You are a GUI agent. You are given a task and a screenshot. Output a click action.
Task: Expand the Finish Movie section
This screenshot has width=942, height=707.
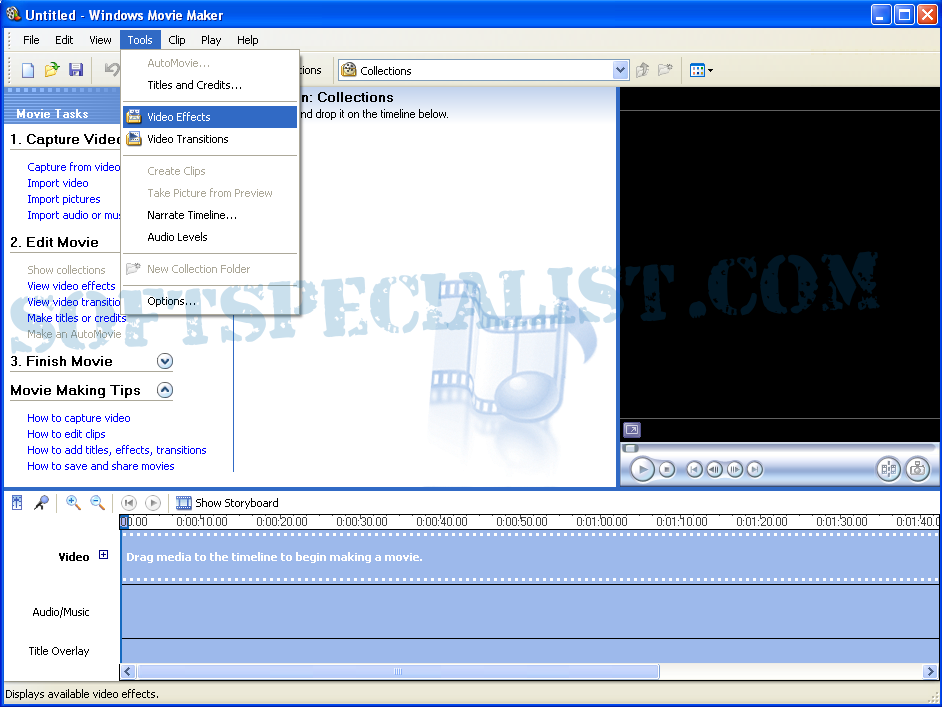tap(165, 361)
